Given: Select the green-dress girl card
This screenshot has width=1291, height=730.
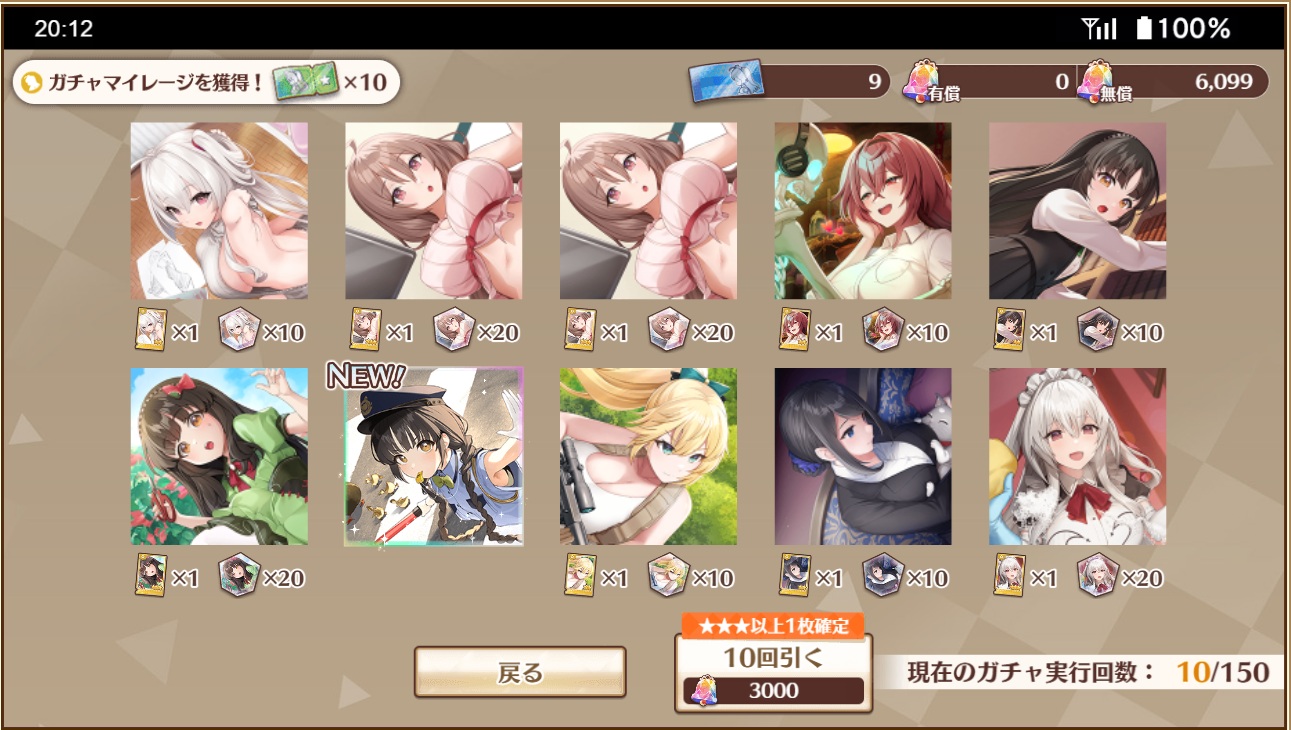Looking at the screenshot, I should (219, 456).
